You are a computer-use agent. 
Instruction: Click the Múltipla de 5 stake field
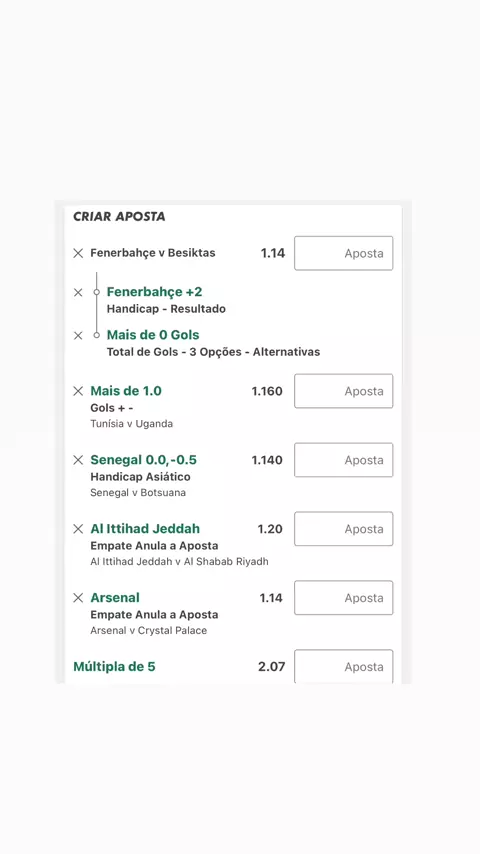[344, 667]
